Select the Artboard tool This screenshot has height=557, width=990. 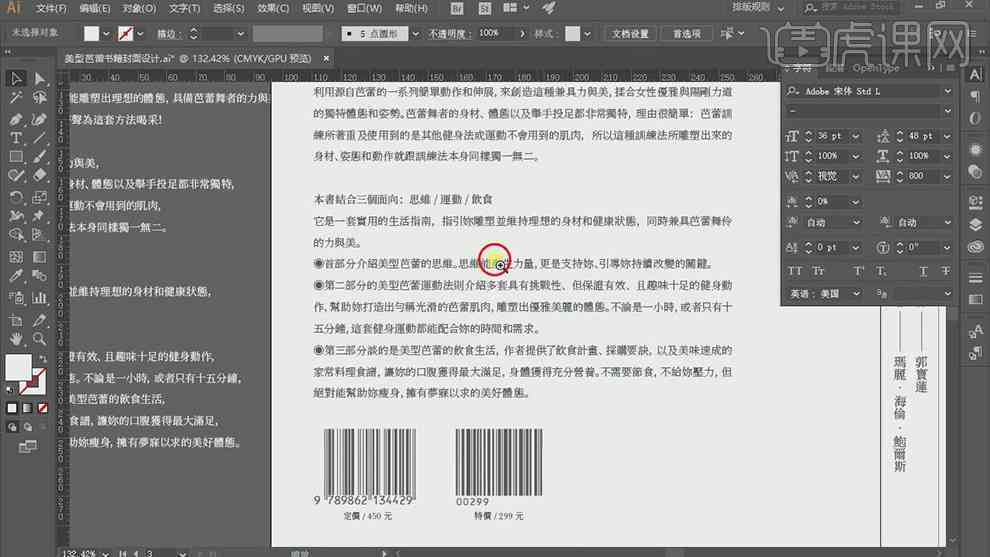(x=16, y=320)
